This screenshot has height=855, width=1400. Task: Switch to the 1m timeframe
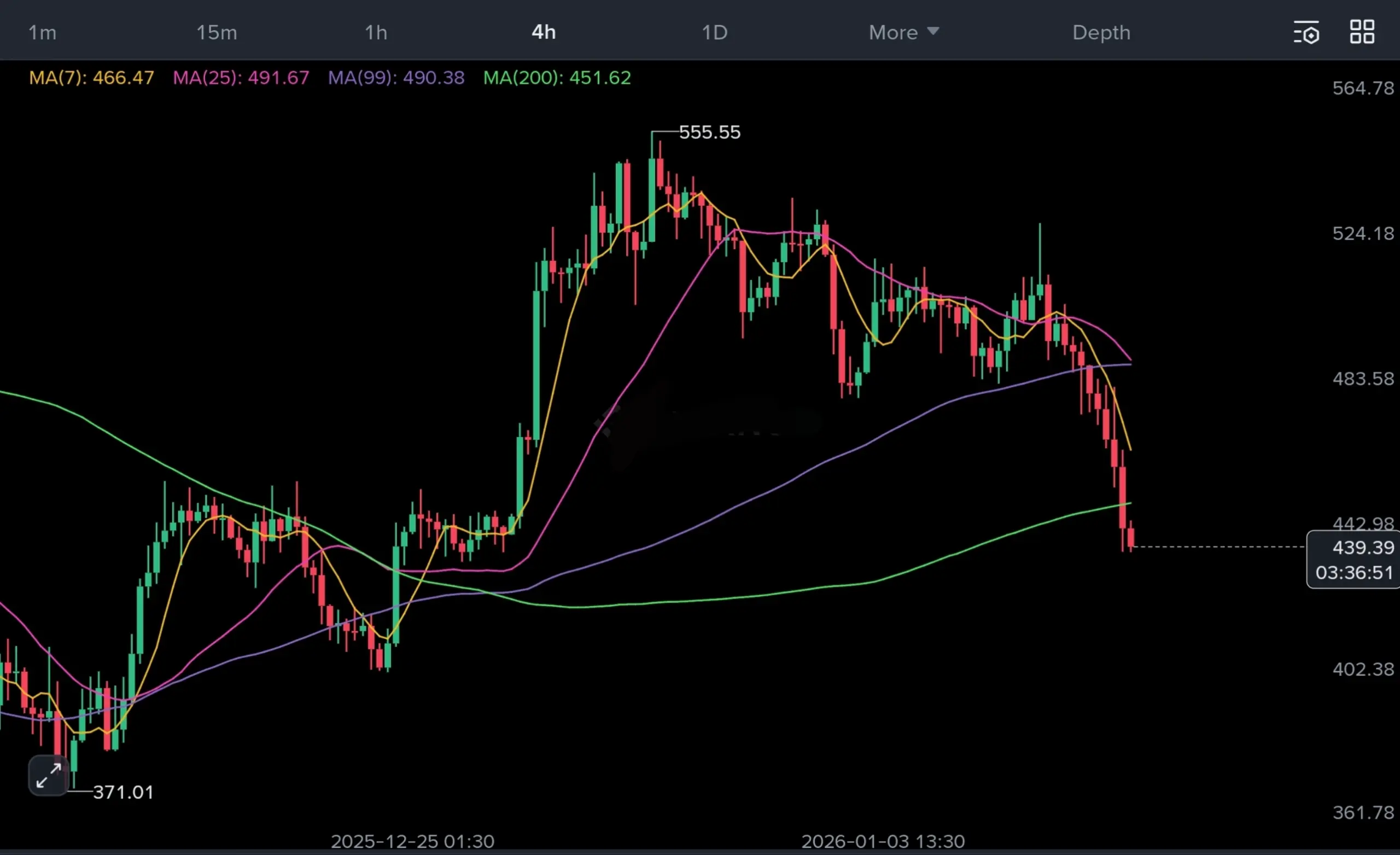tap(43, 32)
